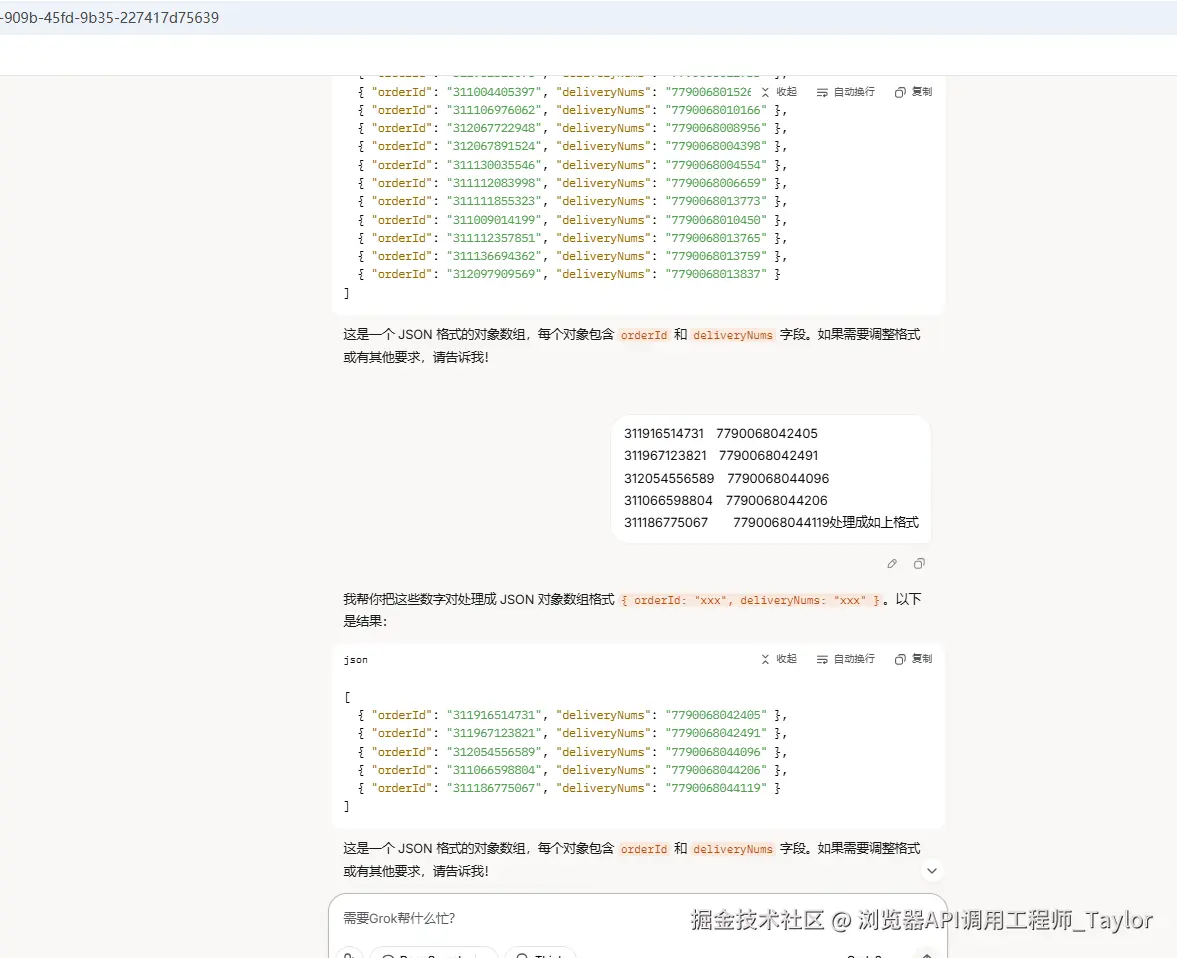1177x958 pixels.
Task: Toggle 自动换行 word wrap on the json code block
Action: (845, 659)
